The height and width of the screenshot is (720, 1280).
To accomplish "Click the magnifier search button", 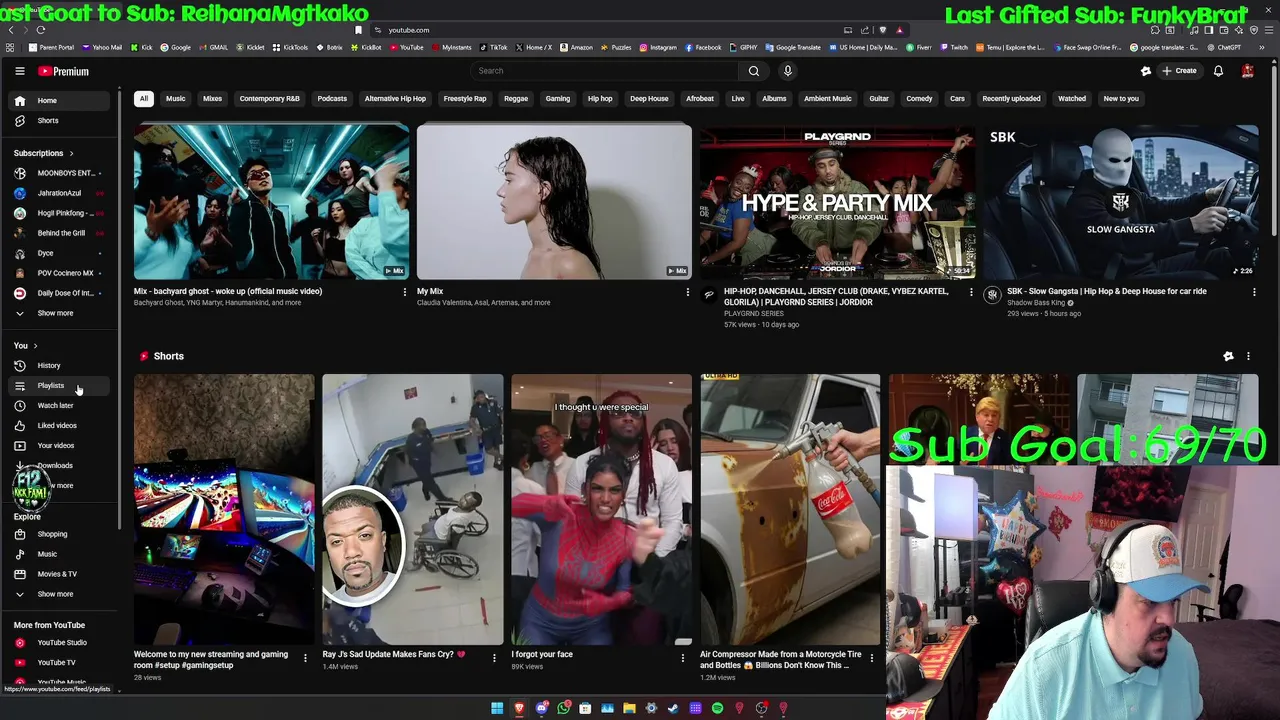I will coord(754,71).
